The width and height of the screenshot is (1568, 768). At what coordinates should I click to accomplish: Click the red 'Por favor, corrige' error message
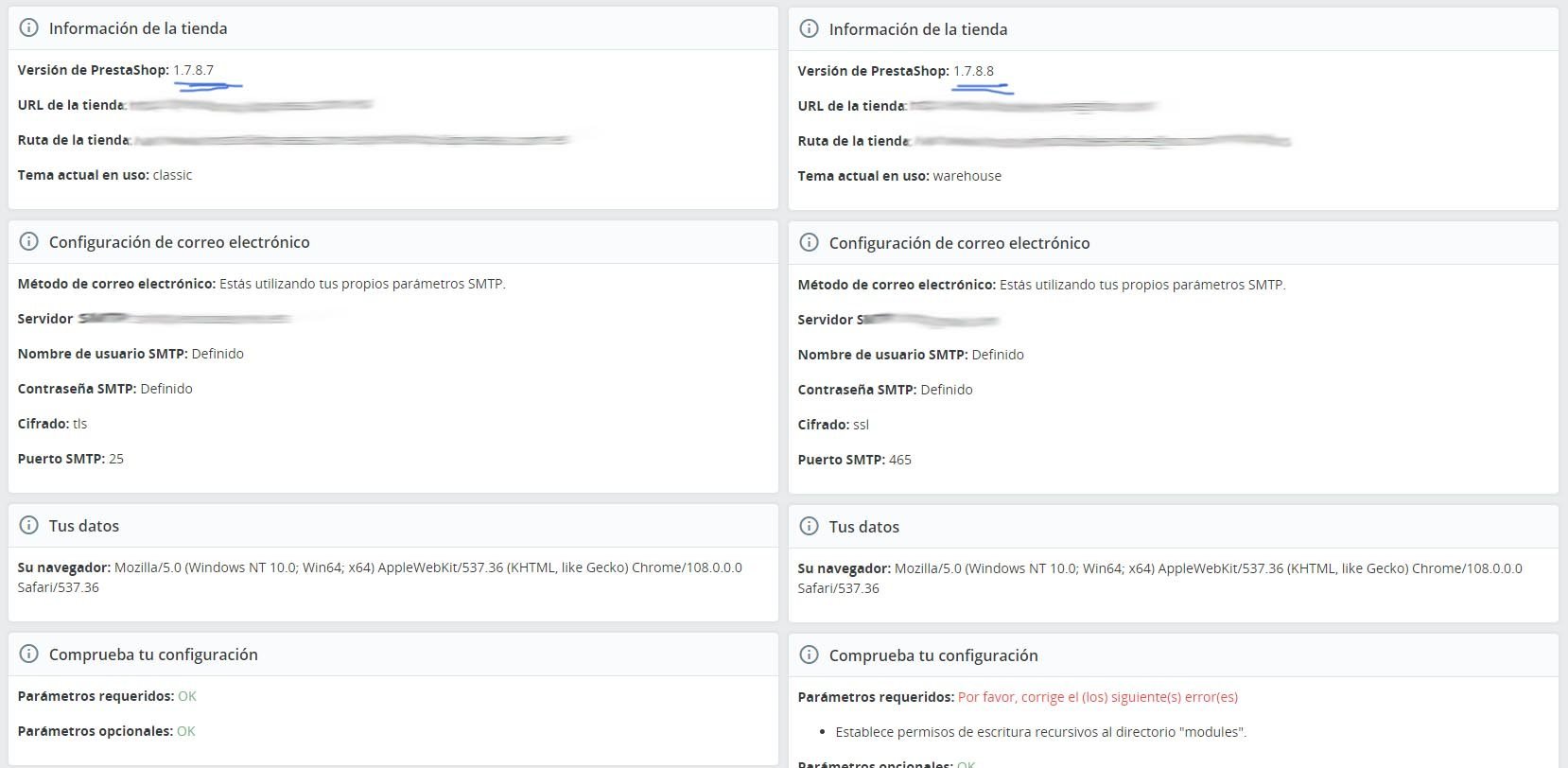pyautogui.click(x=1097, y=697)
